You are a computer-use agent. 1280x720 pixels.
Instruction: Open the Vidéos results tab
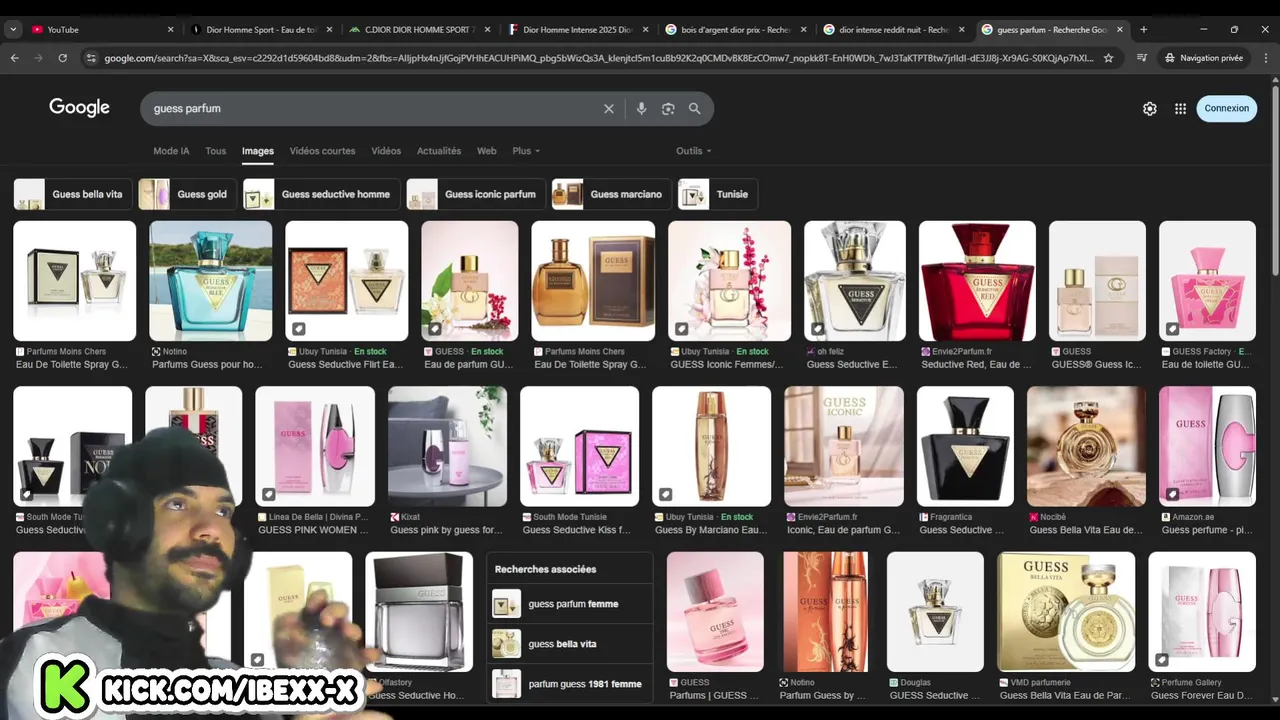pyautogui.click(x=386, y=151)
